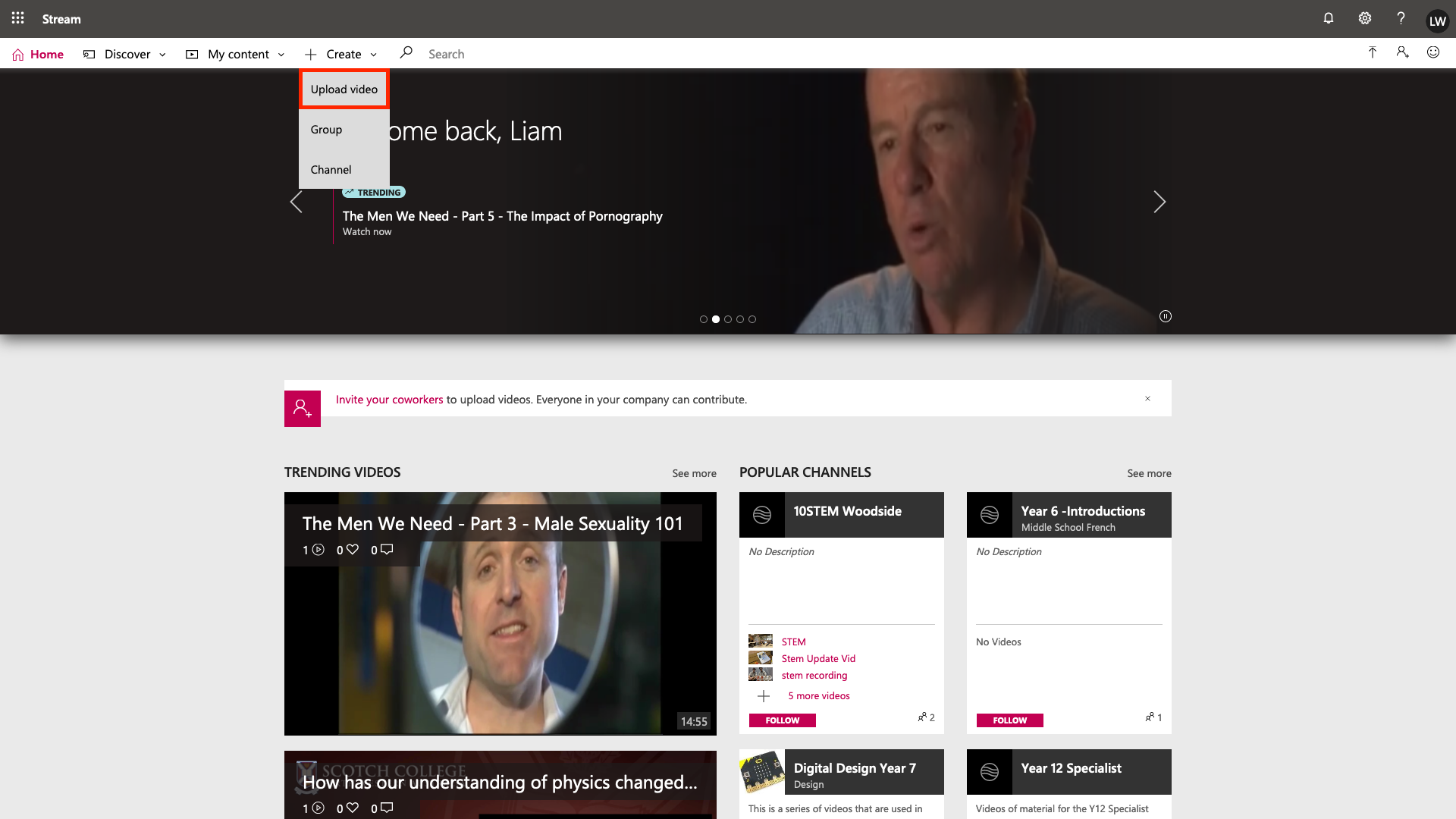Open the settings gear
The height and width of the screenshot is (819, 1456).
[1365, 18]
